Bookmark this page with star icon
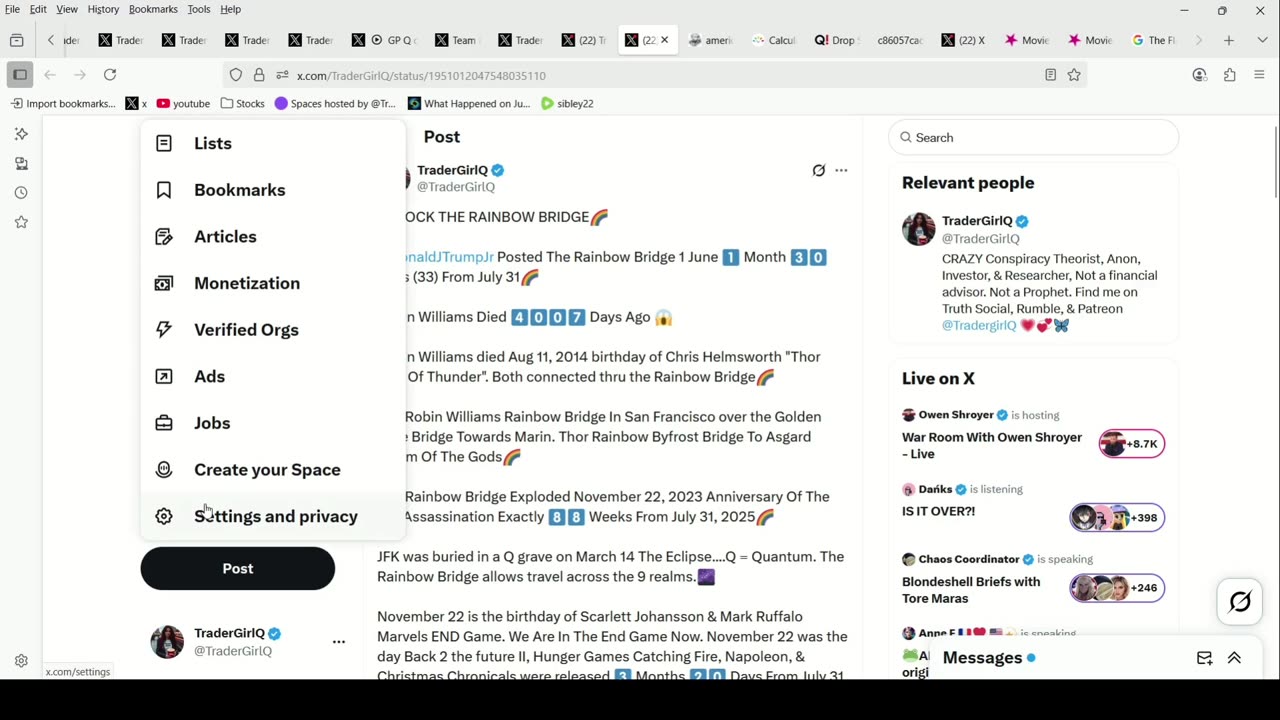This screenshot has height=720, width=1280. 1074,75
